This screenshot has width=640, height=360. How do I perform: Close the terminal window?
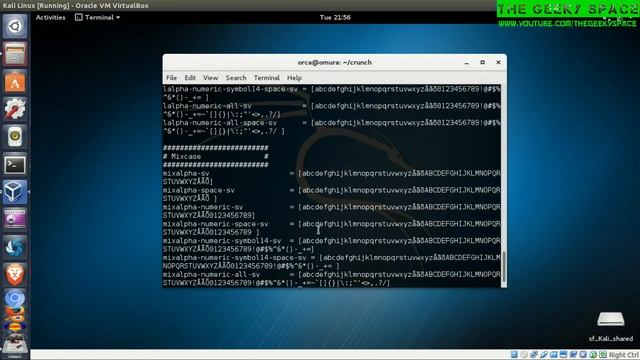tap(498, 62)
